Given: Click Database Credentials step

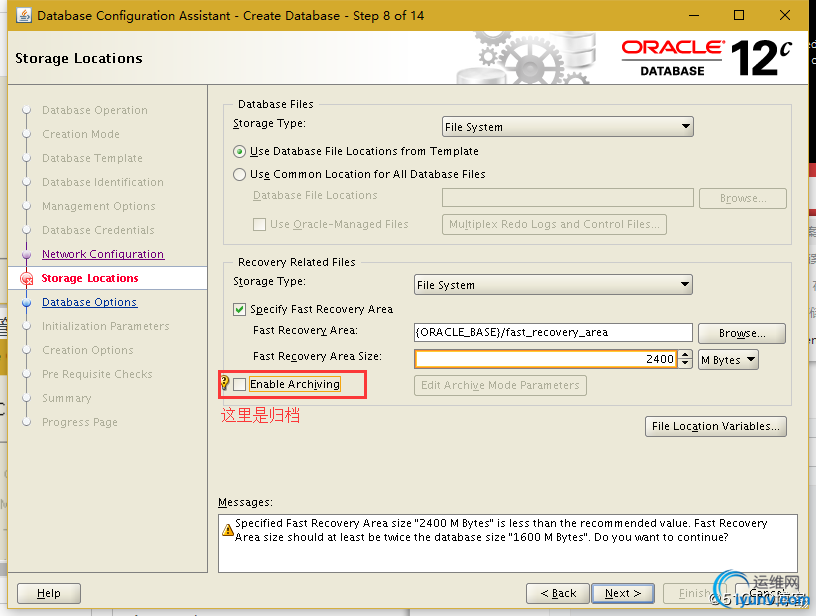Looking at the screenshot, I should pos(98,230).
